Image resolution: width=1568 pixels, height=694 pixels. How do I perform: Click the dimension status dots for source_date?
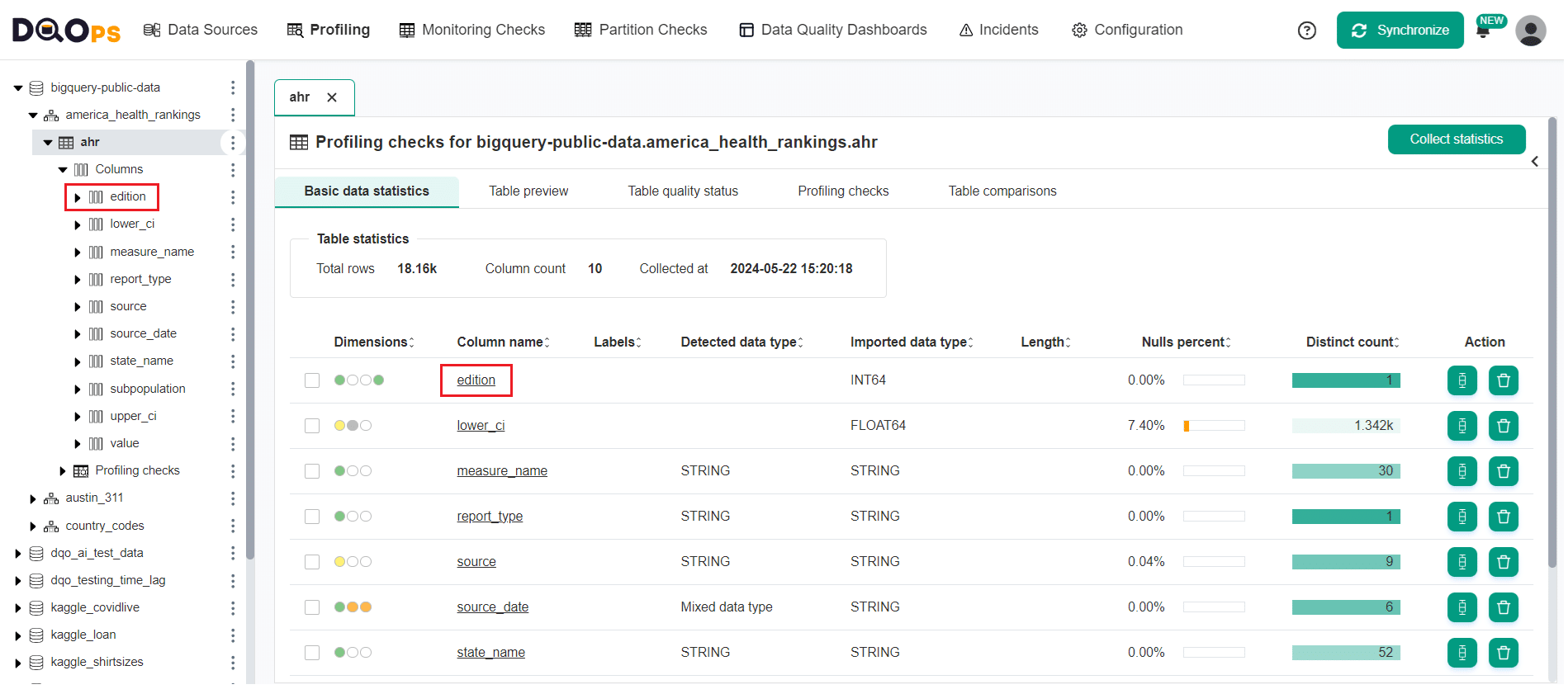(x=353, y=607)
